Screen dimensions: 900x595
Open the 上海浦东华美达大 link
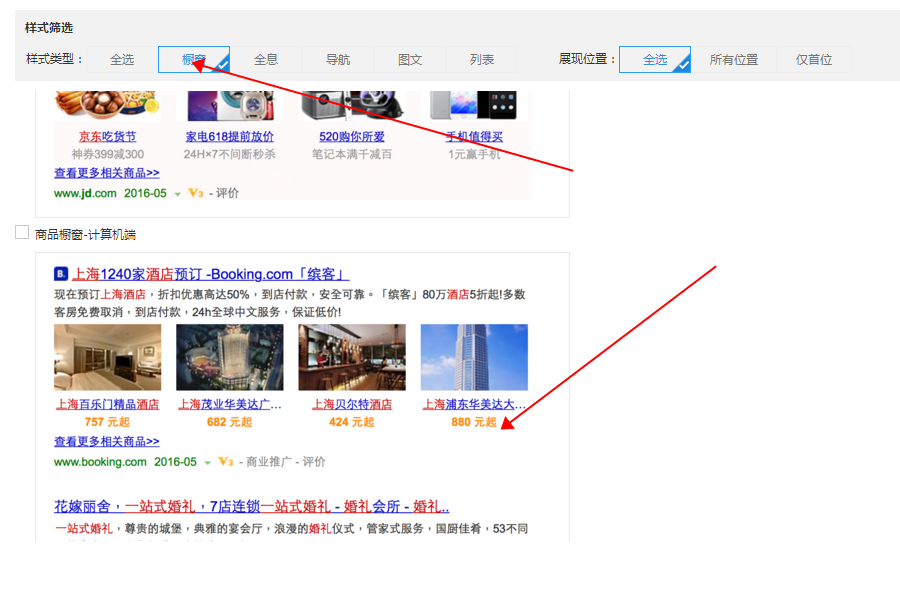474,405
